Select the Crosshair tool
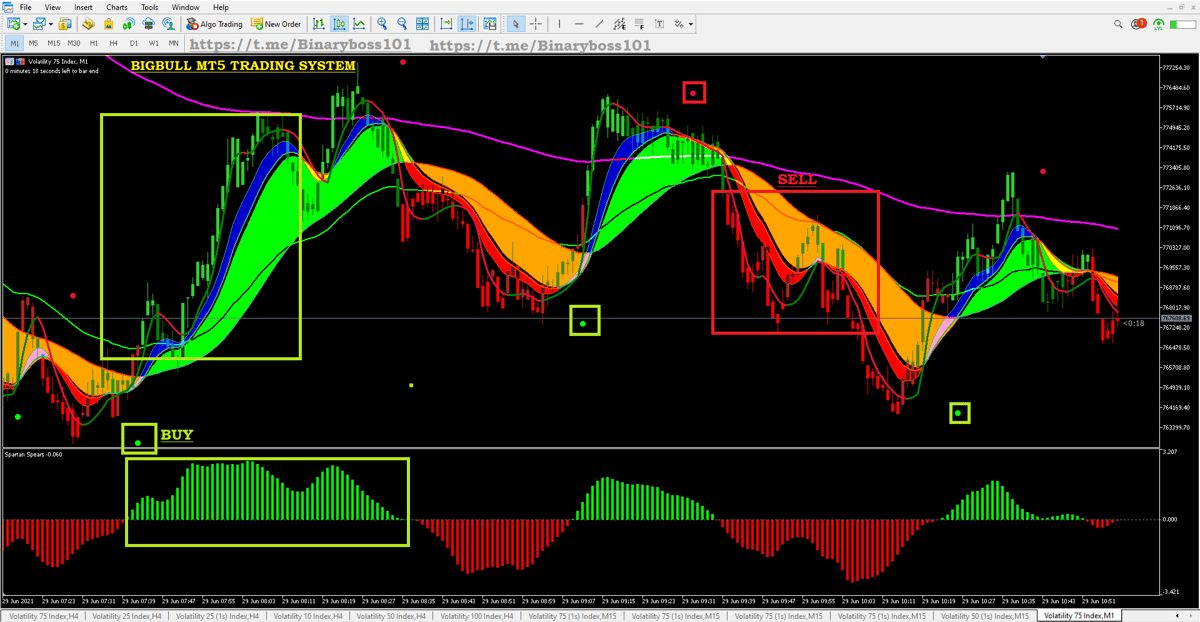This screenshot has height=622, width=1200. click(536, 24)
